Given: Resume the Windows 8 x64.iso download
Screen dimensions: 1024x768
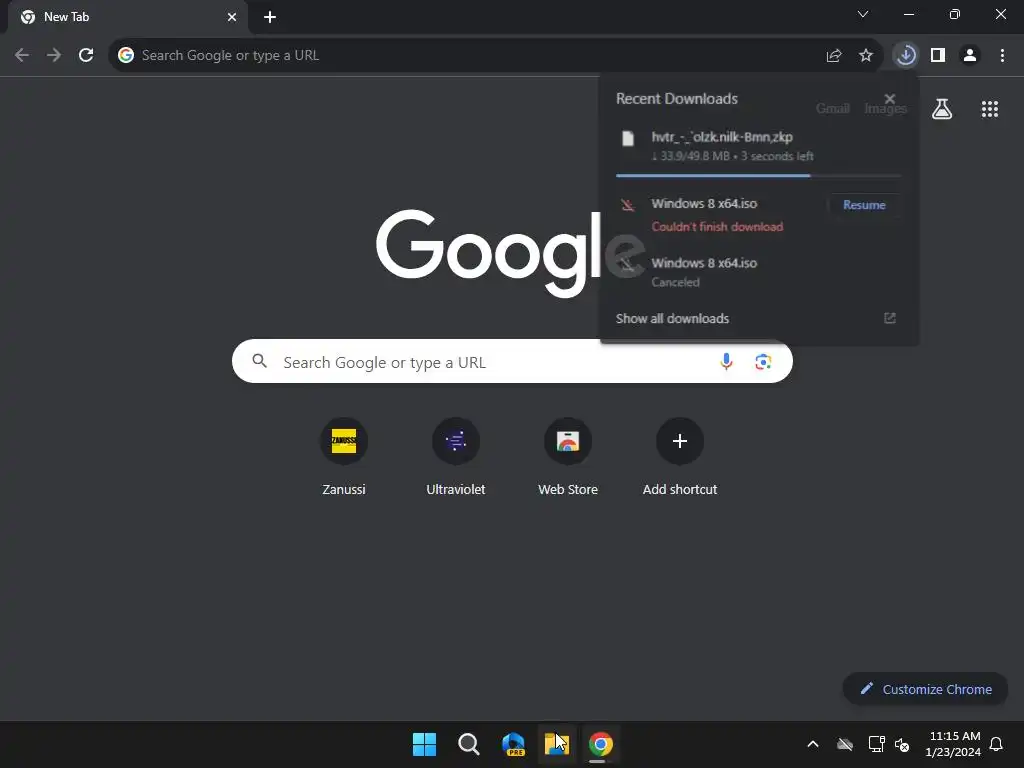Looking at the screenshot, I should tap(864, 205).
